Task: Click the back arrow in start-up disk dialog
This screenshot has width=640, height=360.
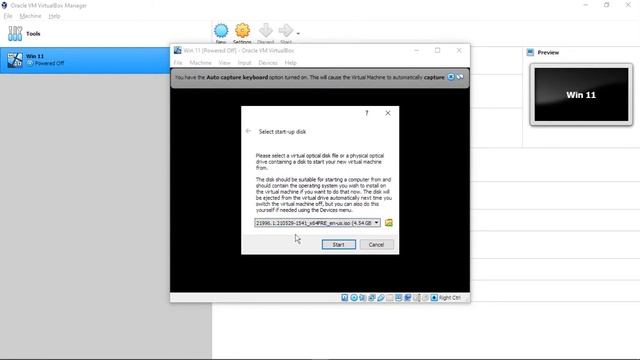Action: 248,131
